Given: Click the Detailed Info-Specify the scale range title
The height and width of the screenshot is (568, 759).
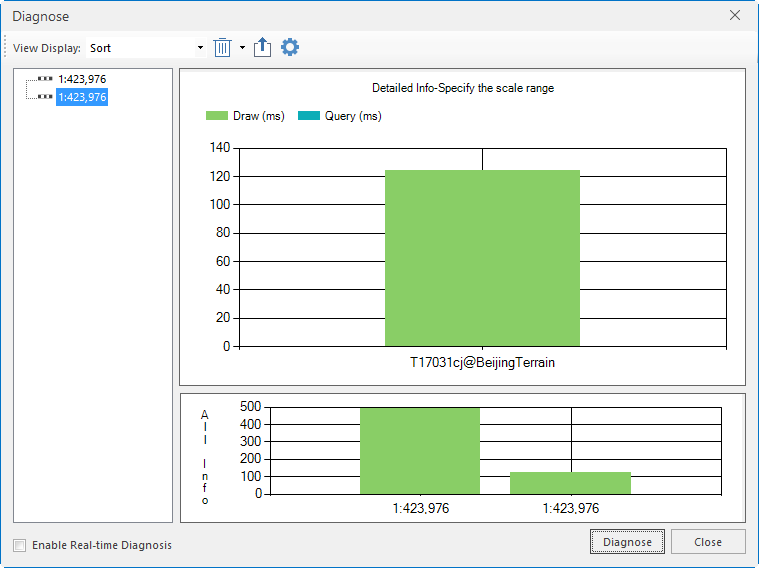Looking at the screenshot, I should click(x=462, y=88).
